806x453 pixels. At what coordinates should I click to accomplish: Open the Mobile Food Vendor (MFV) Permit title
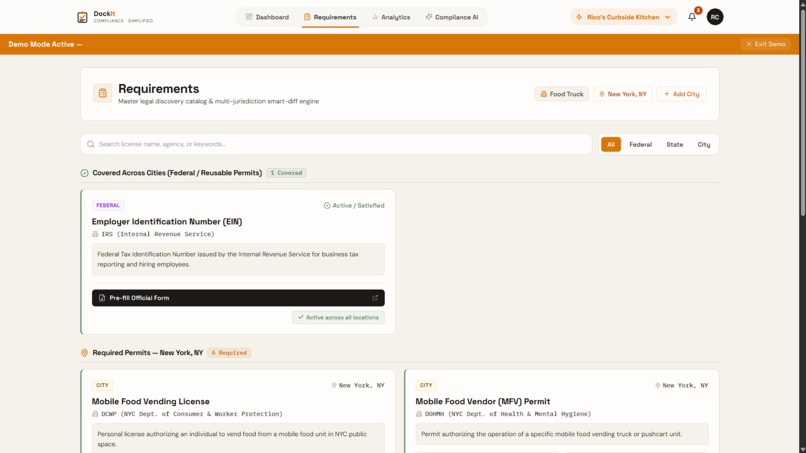tap(483, 402)
